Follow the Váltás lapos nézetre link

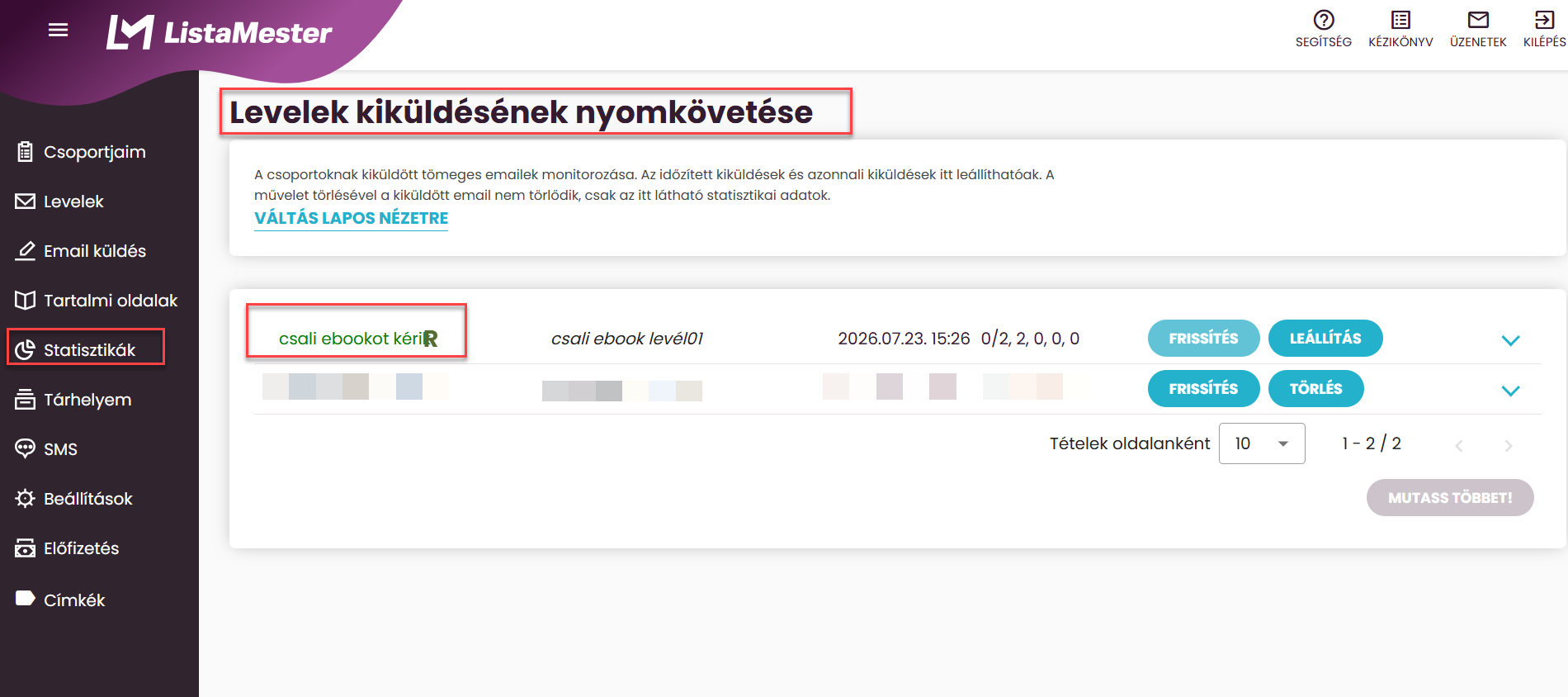351,218
